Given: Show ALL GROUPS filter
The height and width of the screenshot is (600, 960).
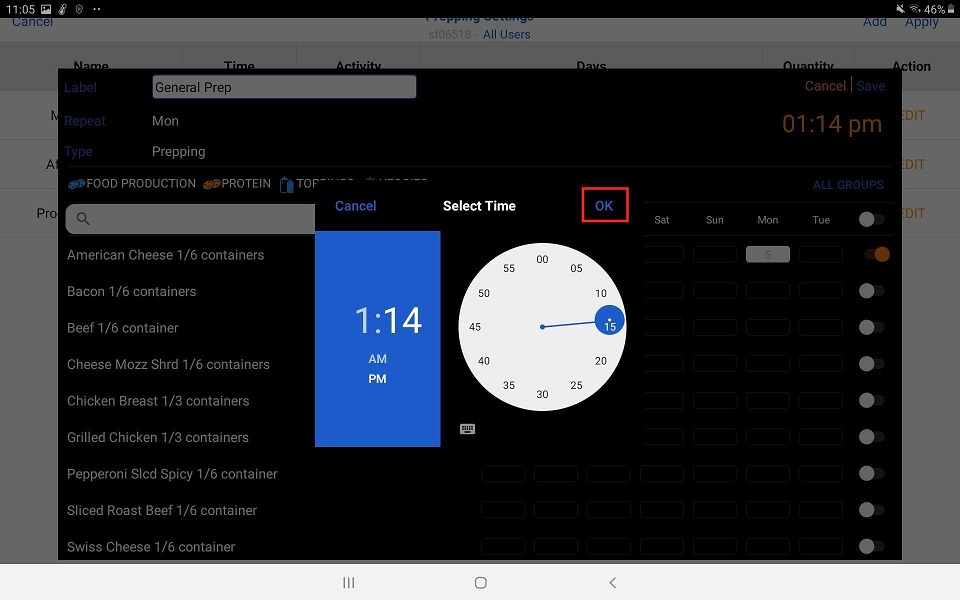Looking at the screenshot, I should coord(848,185).
